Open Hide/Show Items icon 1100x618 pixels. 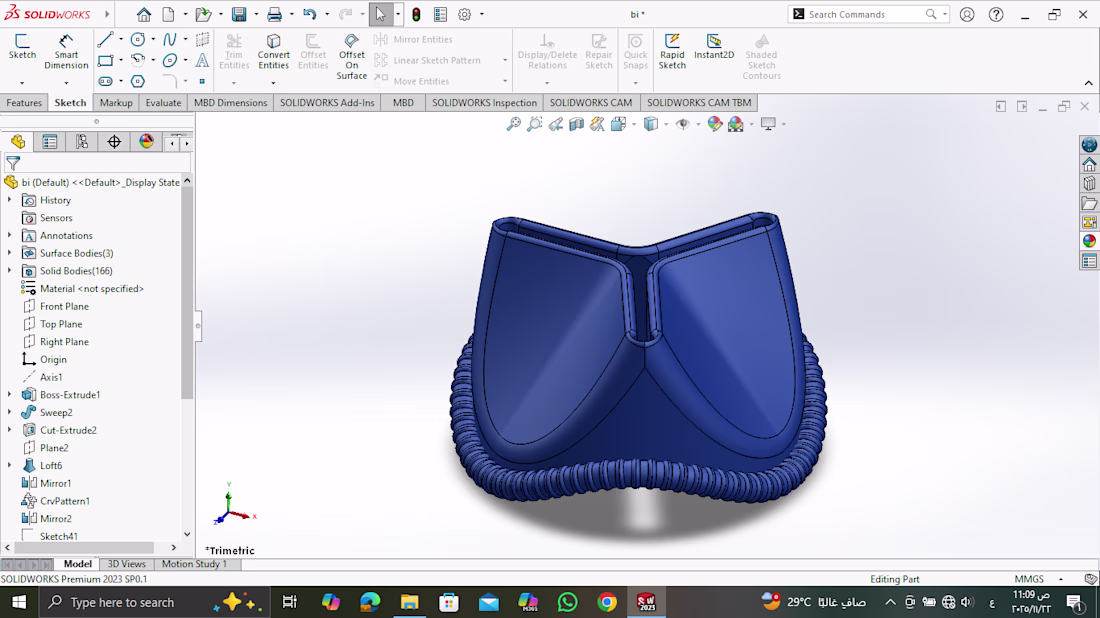[683, 124]
